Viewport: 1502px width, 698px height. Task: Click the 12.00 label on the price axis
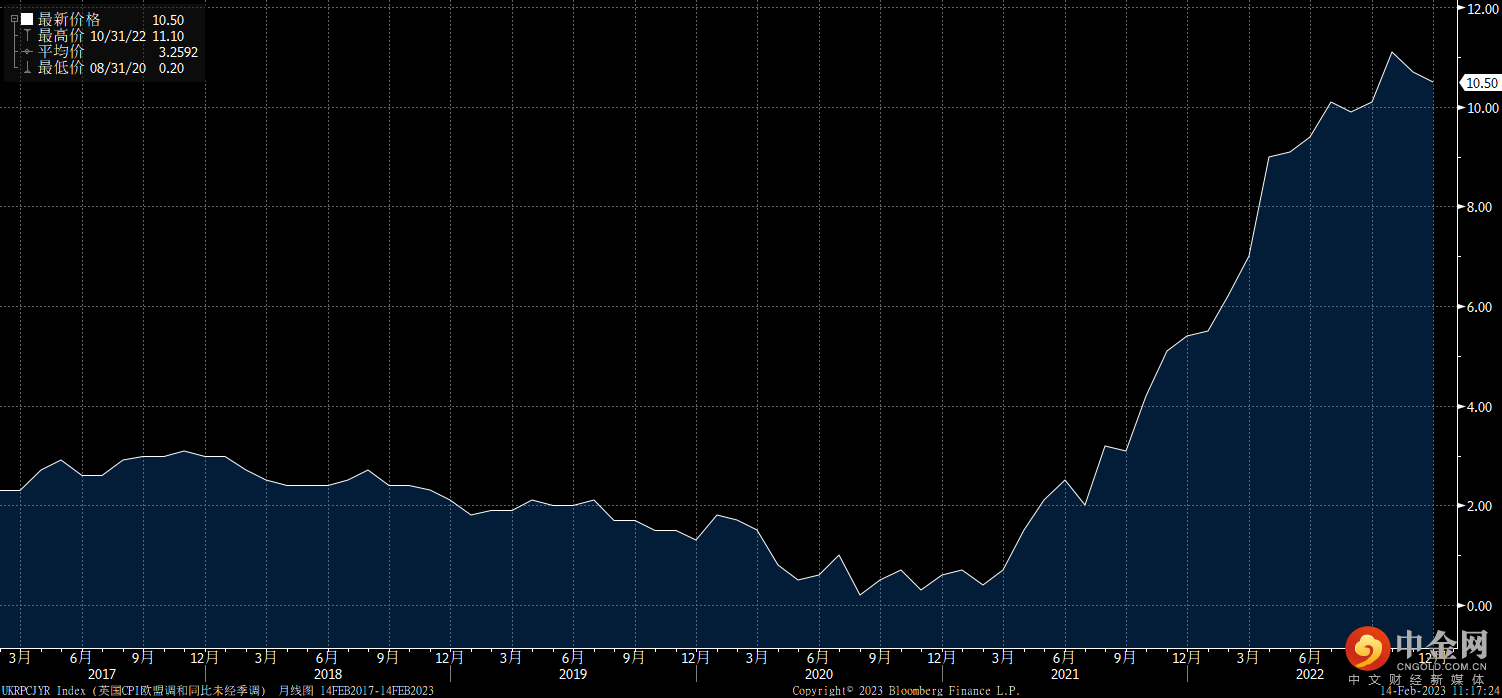click(1480, 9)
